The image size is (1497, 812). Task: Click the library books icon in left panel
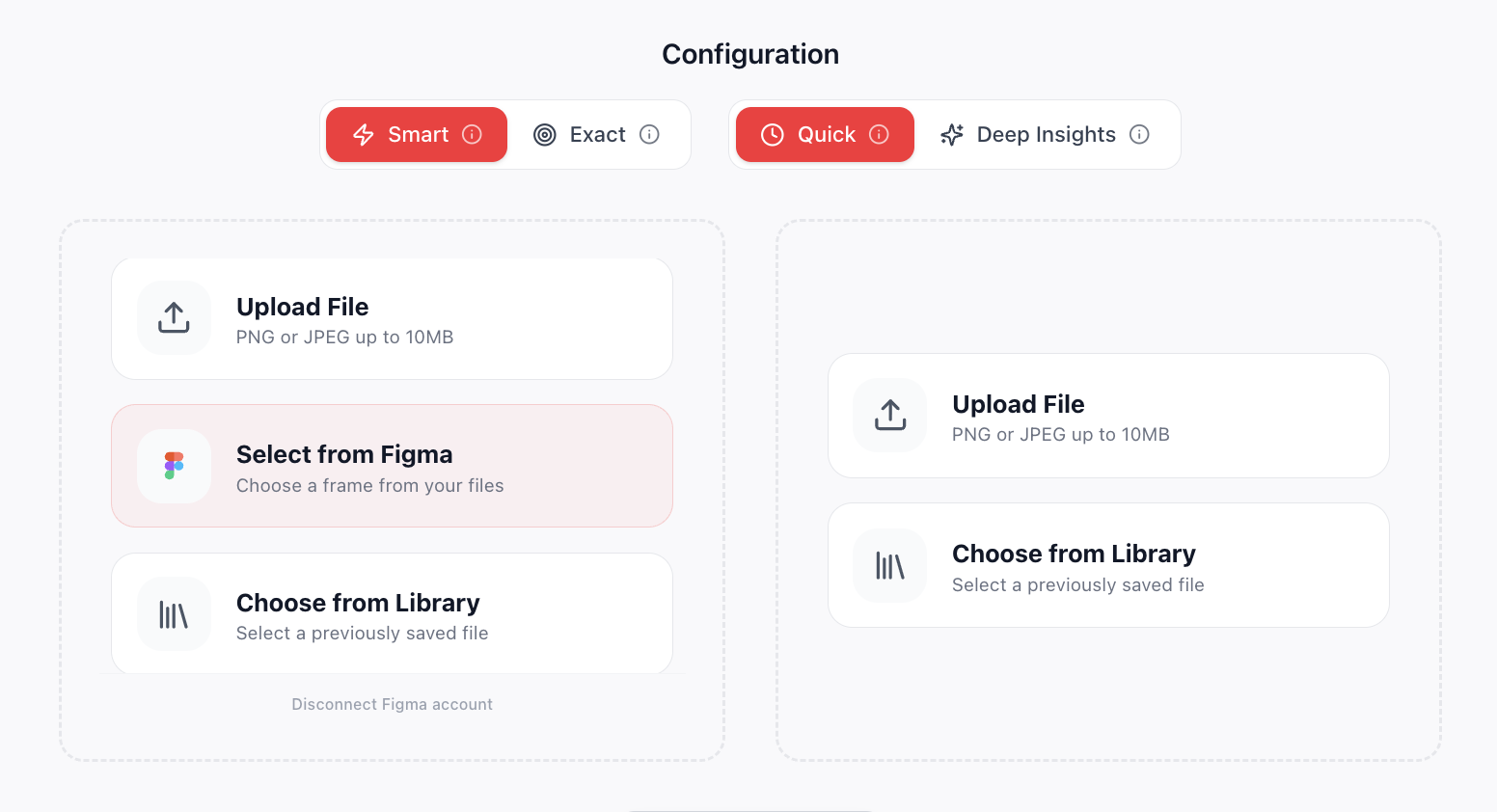174,614
